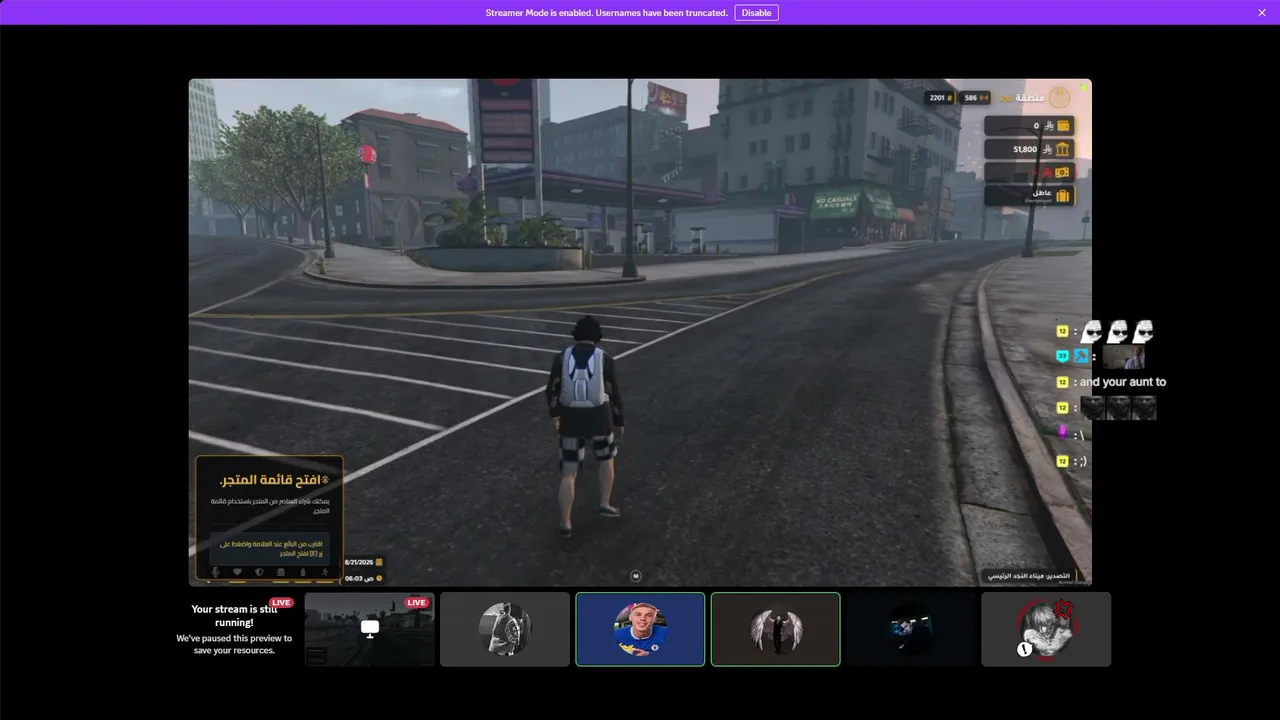
Task: Click the 'and your aunt to' chat message
Action: click(1123, 382)
